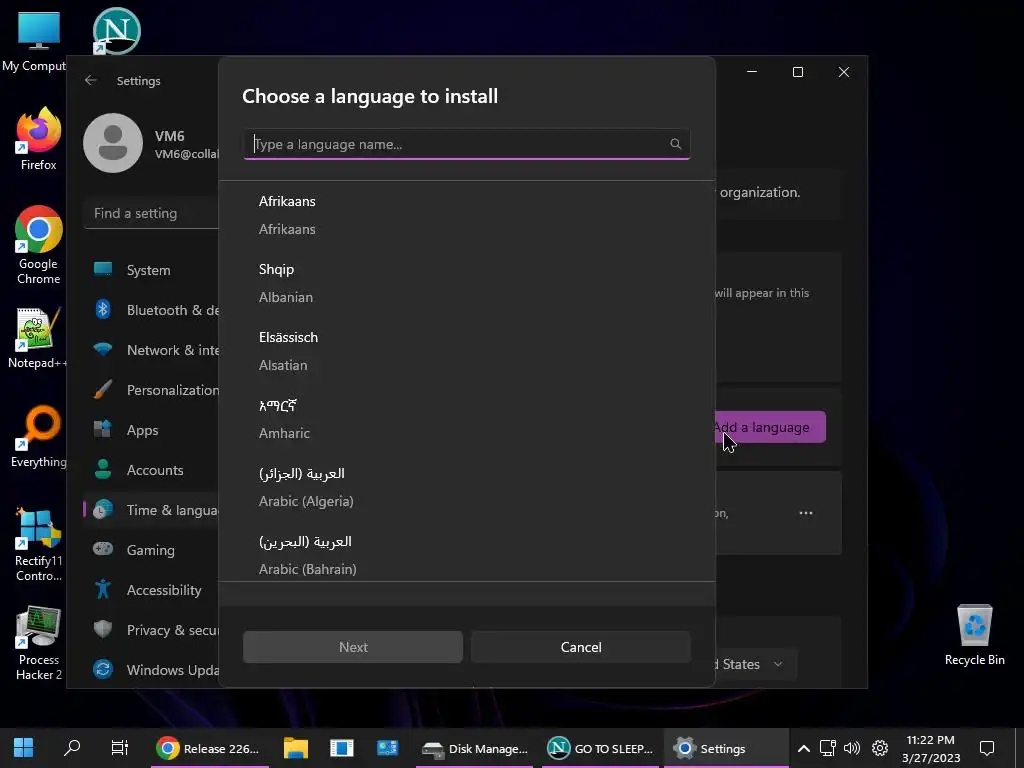Choose Elsässisch Alsatian language
The image size is (1024, 768).
pyautogui.click(x=467, y=351)
